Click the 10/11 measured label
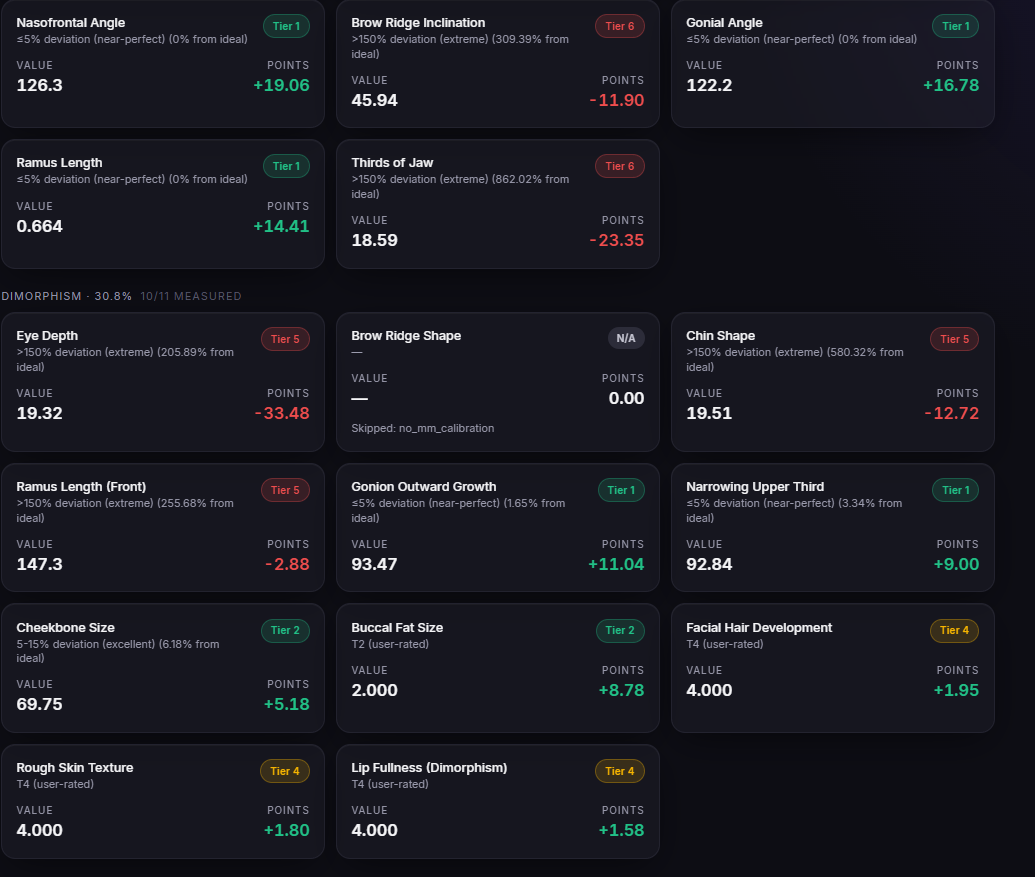 point(191,296)
